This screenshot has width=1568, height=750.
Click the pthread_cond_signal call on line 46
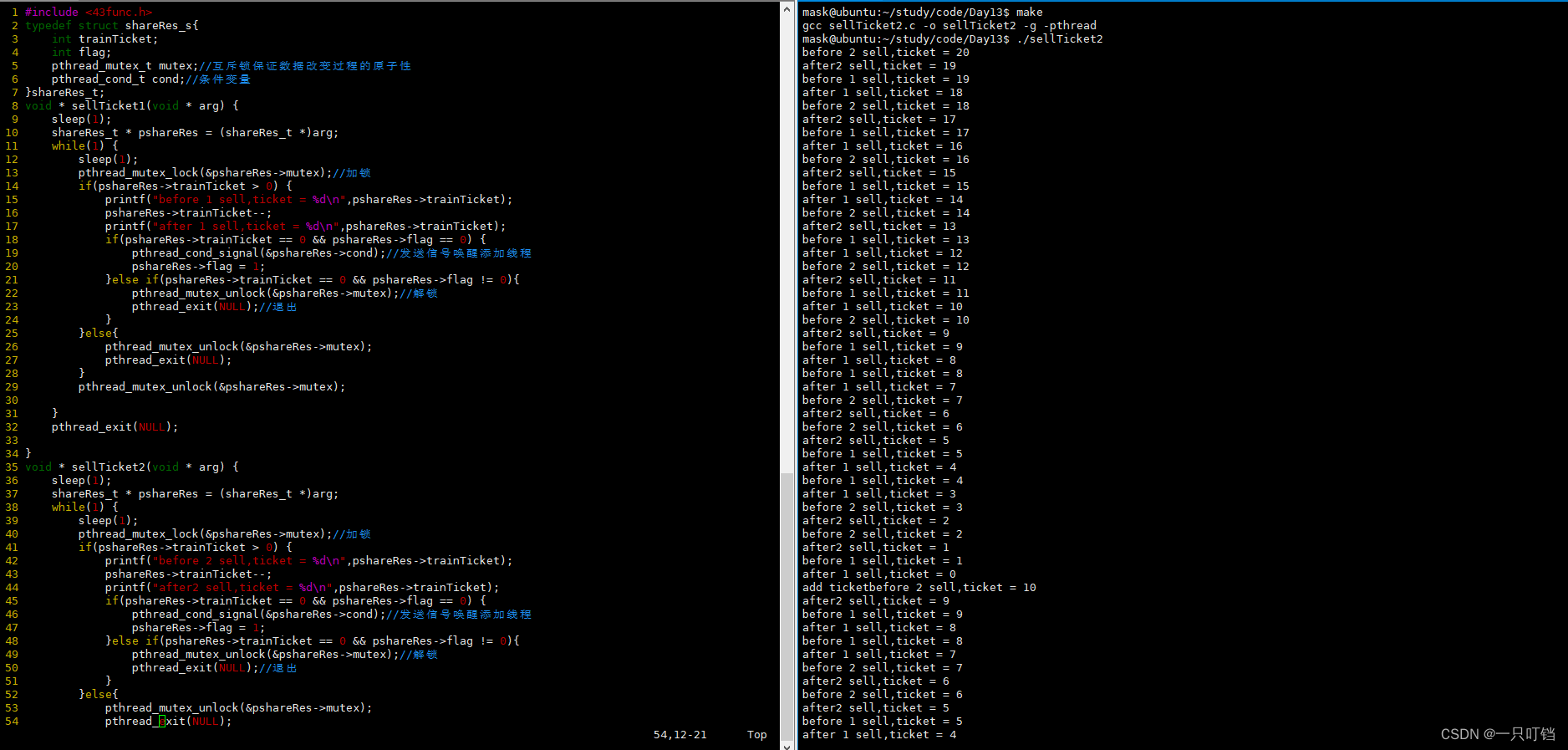point(258,614)
